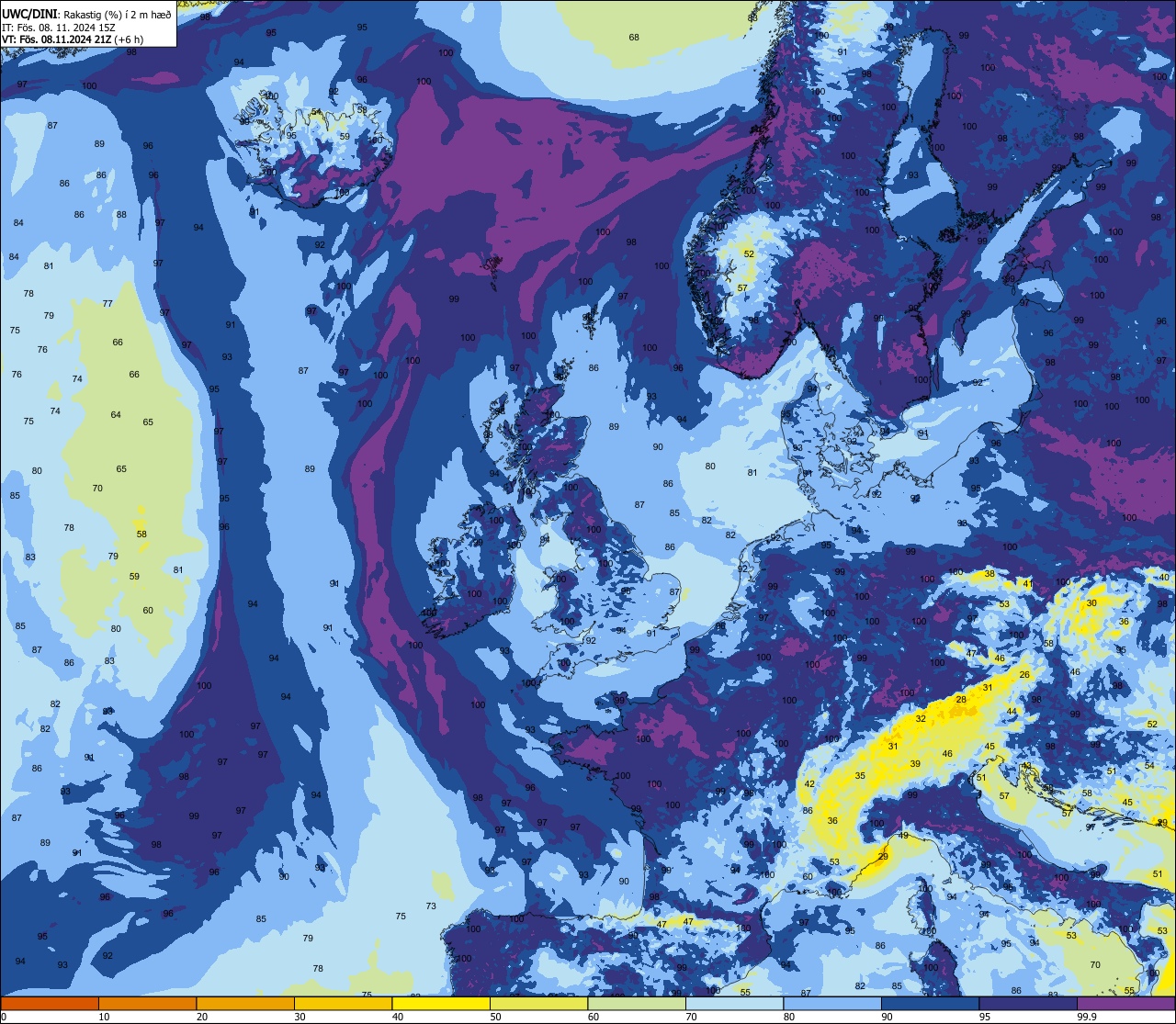Click the value 49 on the Mediterranean coast
1176x1024 pixels.
point(903,836)
